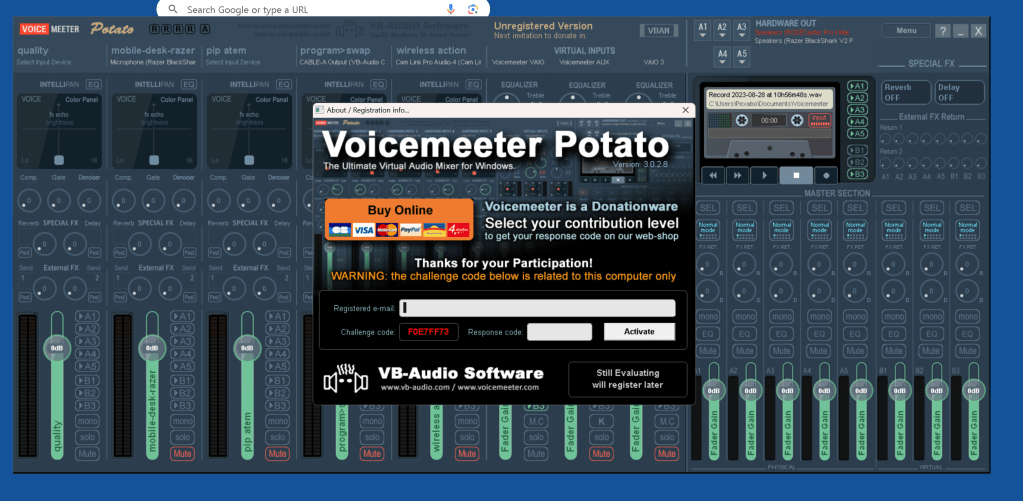Click the Denoiser knob on the quality strip
Screen dimensions: 1023x501
(89, 200)
